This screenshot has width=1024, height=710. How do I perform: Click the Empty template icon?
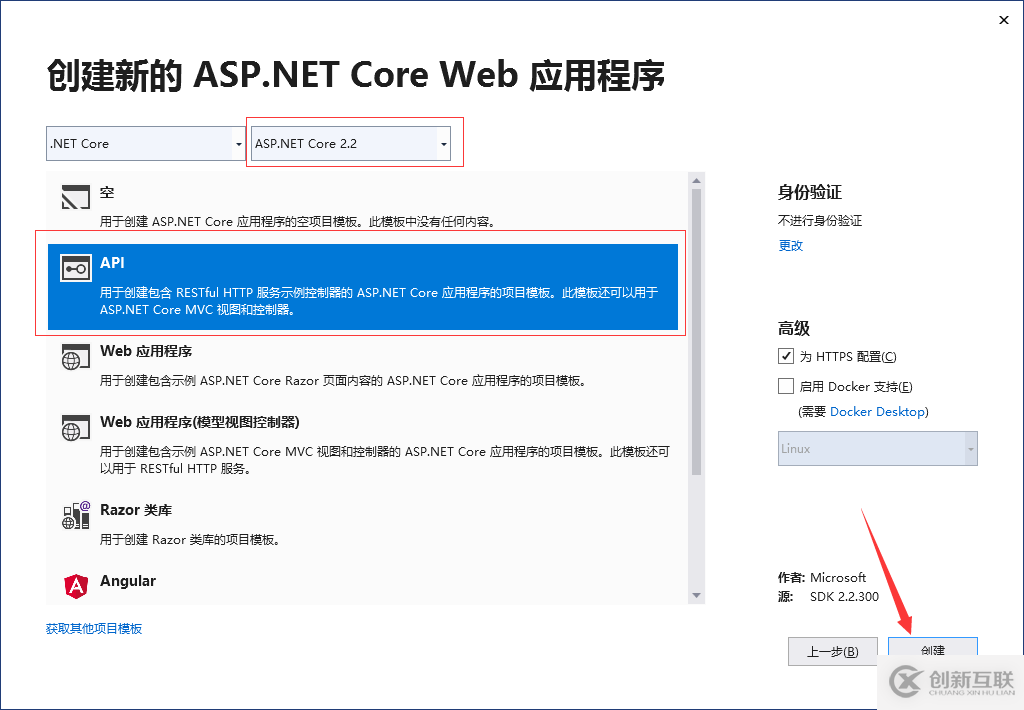coord(75,197)
